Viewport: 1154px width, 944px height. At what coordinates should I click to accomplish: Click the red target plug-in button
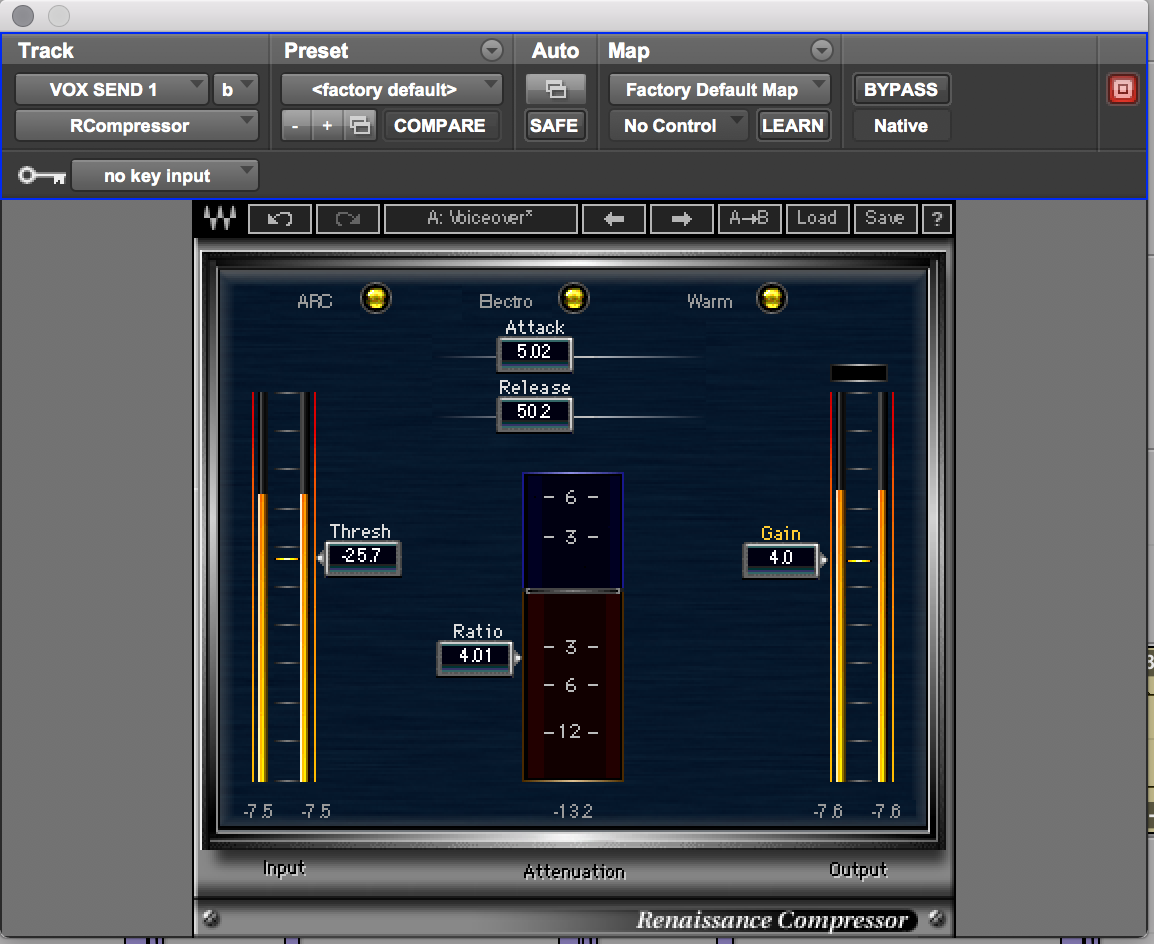point(1122,90)
